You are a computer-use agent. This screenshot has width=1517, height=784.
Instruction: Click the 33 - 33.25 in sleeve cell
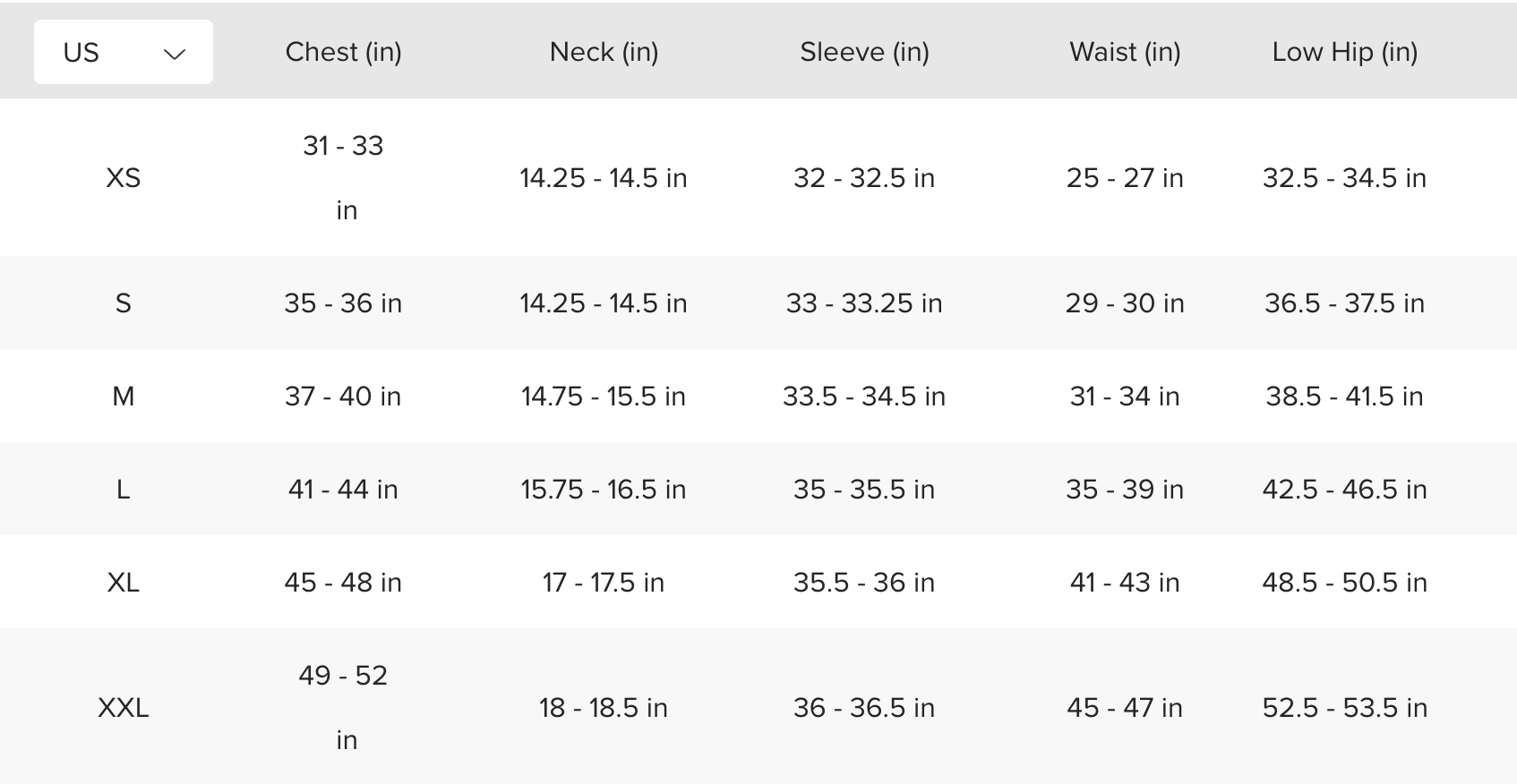(864, 303)
